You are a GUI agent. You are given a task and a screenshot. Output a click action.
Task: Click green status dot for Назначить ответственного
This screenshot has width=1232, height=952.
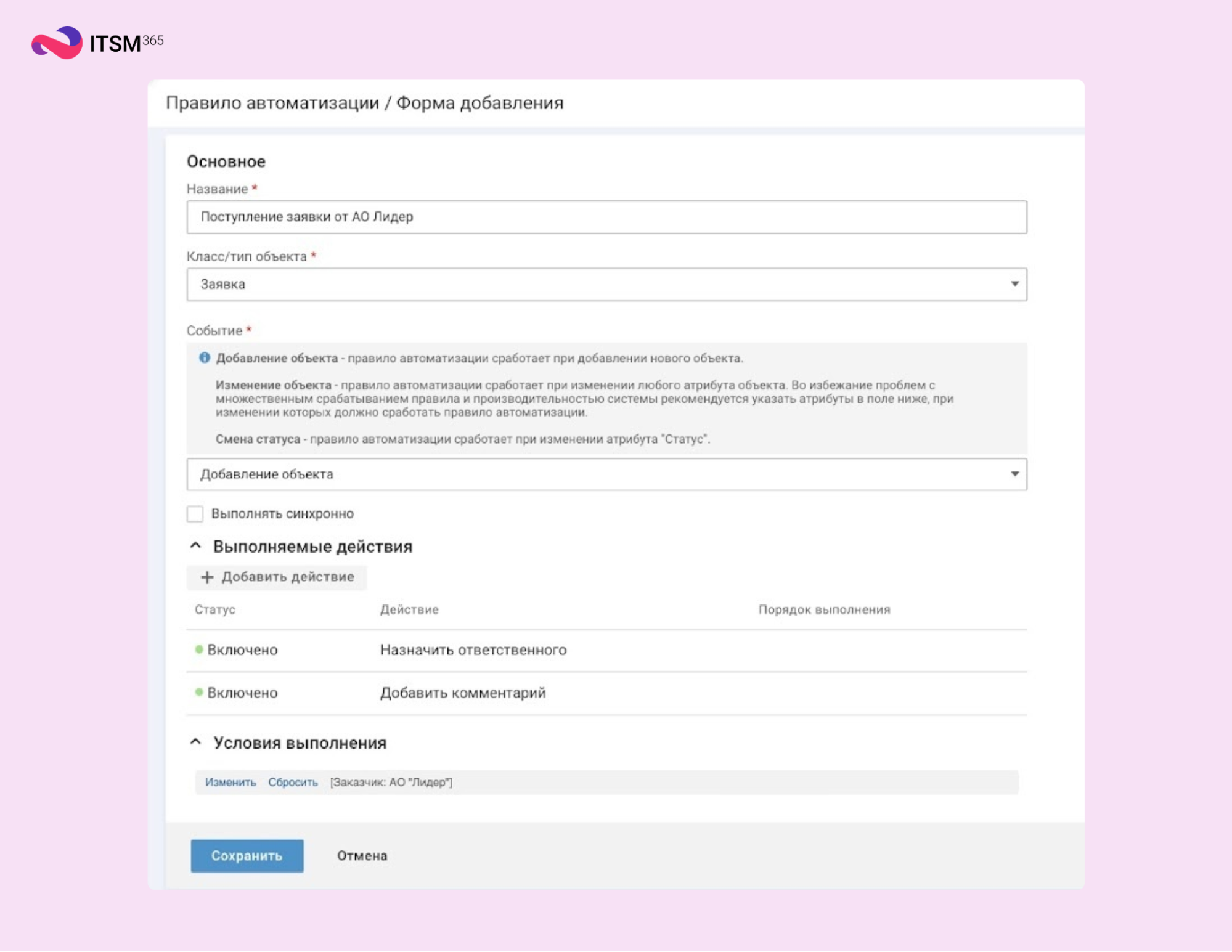(x=199, y=649)
